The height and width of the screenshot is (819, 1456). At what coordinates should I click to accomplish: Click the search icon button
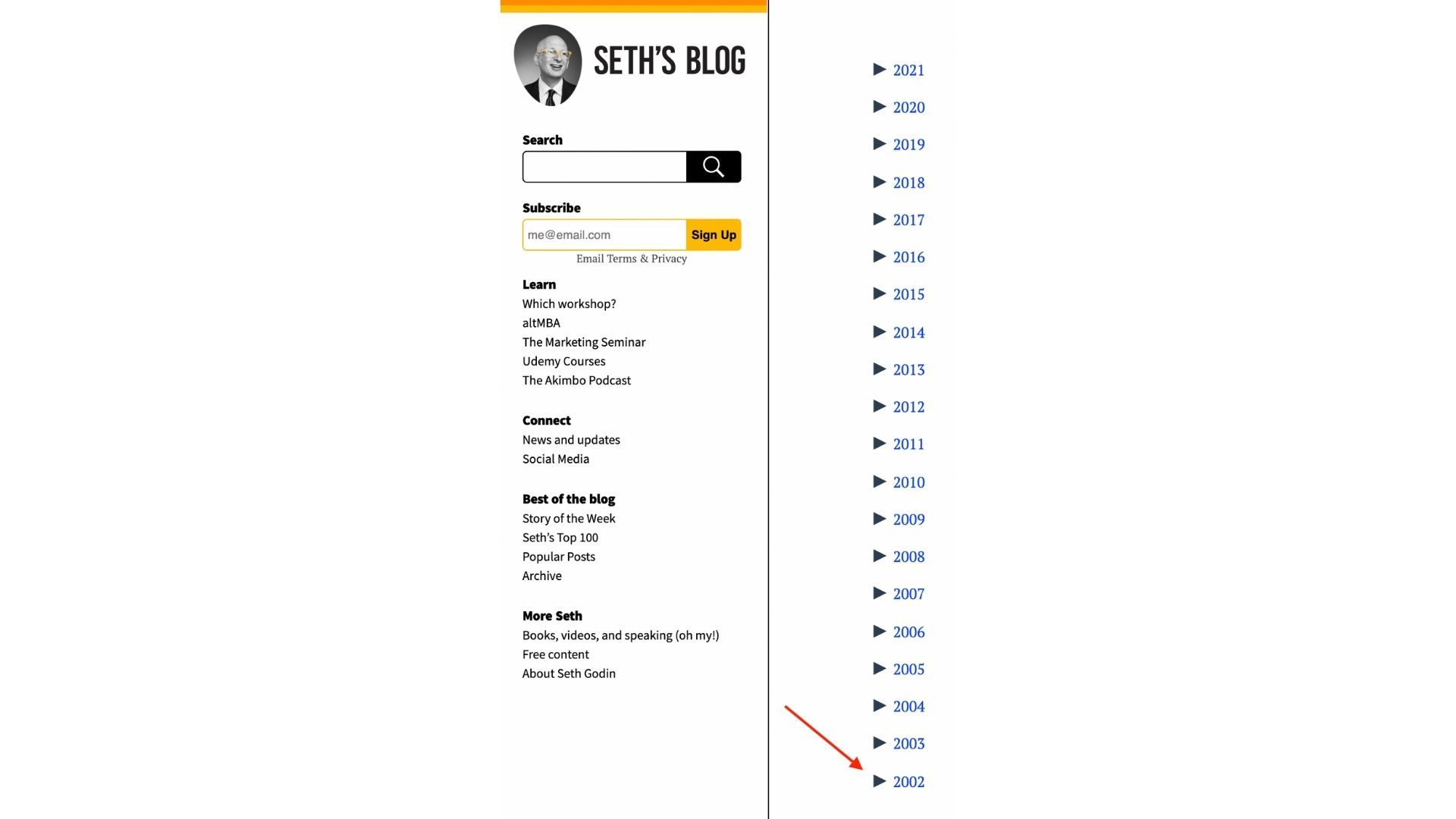(713, 166)
